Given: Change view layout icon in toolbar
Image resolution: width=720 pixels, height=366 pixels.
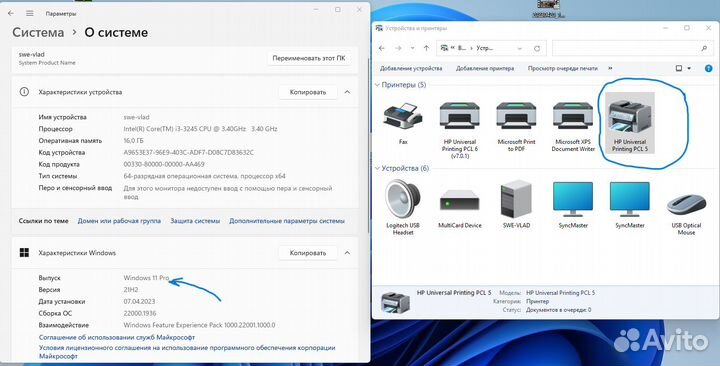Looking at the screenshot, I should 679,68.
